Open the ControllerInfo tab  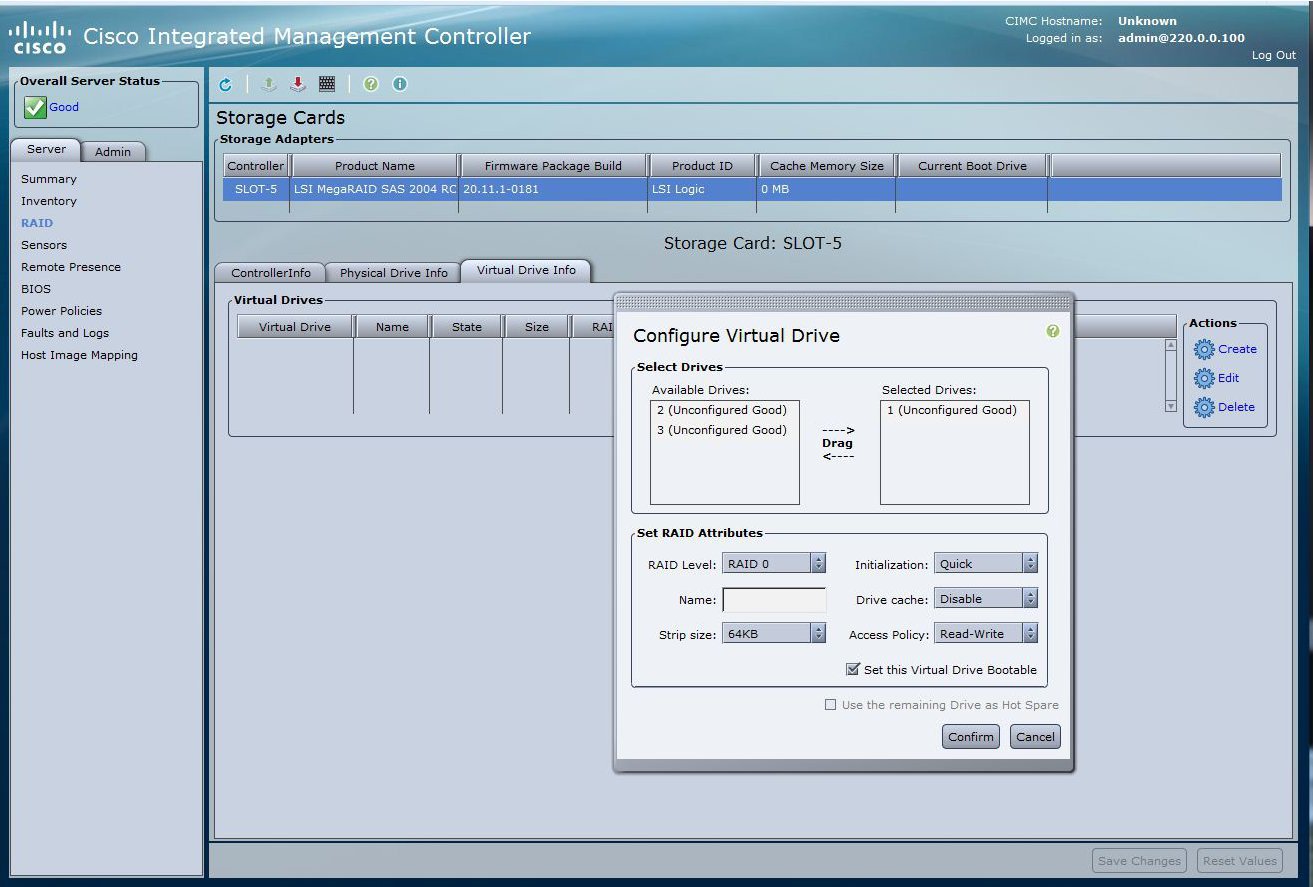271,272
